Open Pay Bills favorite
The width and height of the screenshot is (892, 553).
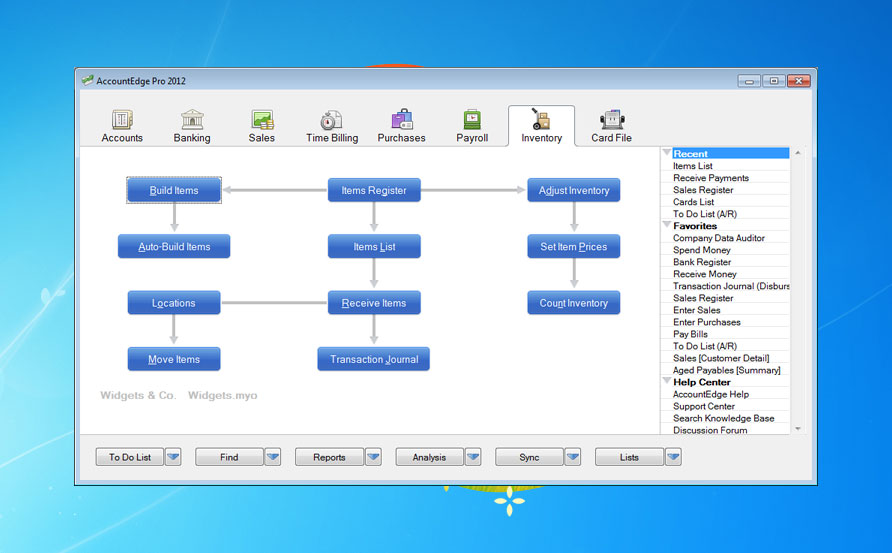tap(690, 333)
